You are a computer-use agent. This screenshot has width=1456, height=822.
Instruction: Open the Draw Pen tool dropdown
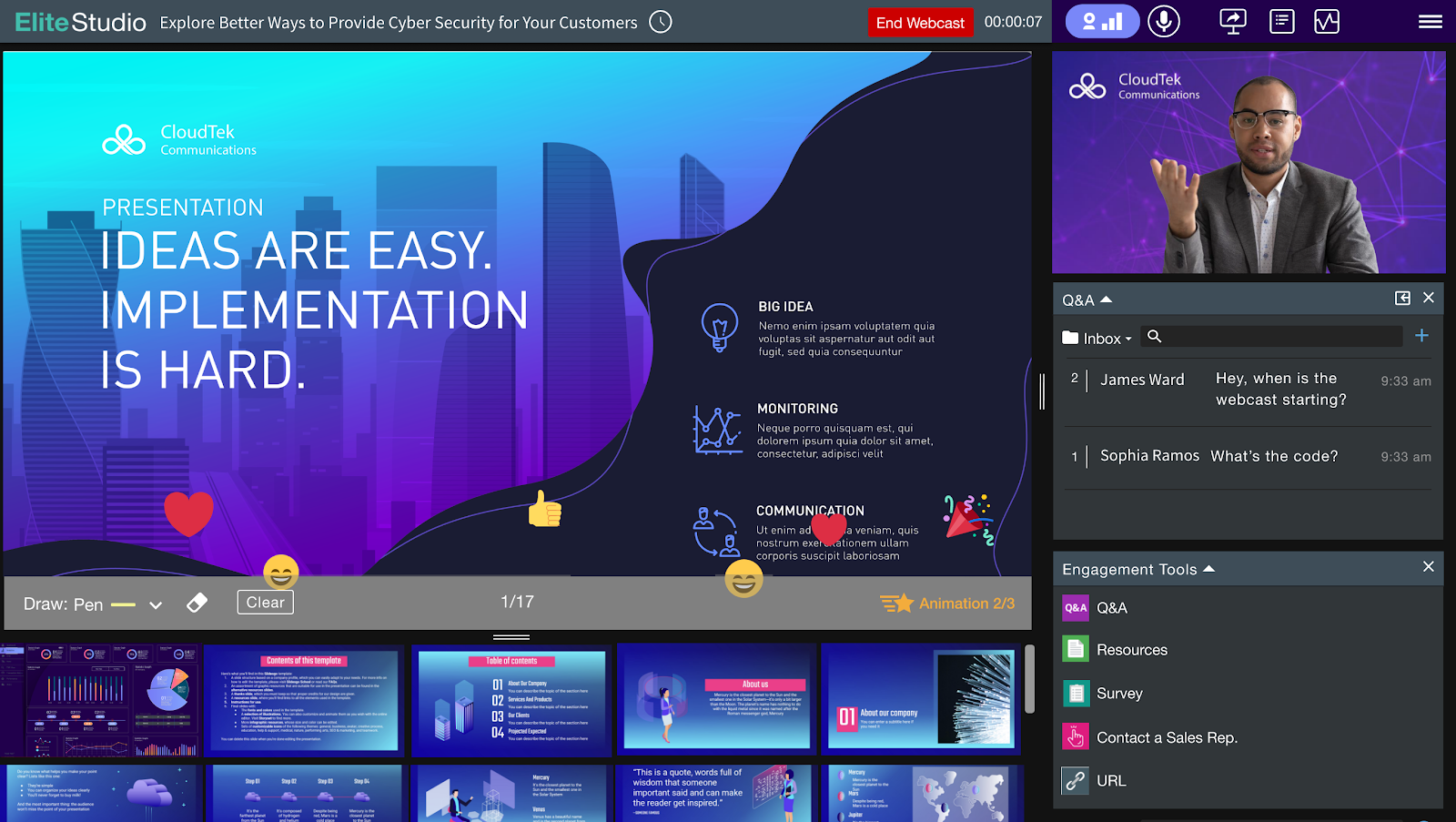tap(156, 605)
